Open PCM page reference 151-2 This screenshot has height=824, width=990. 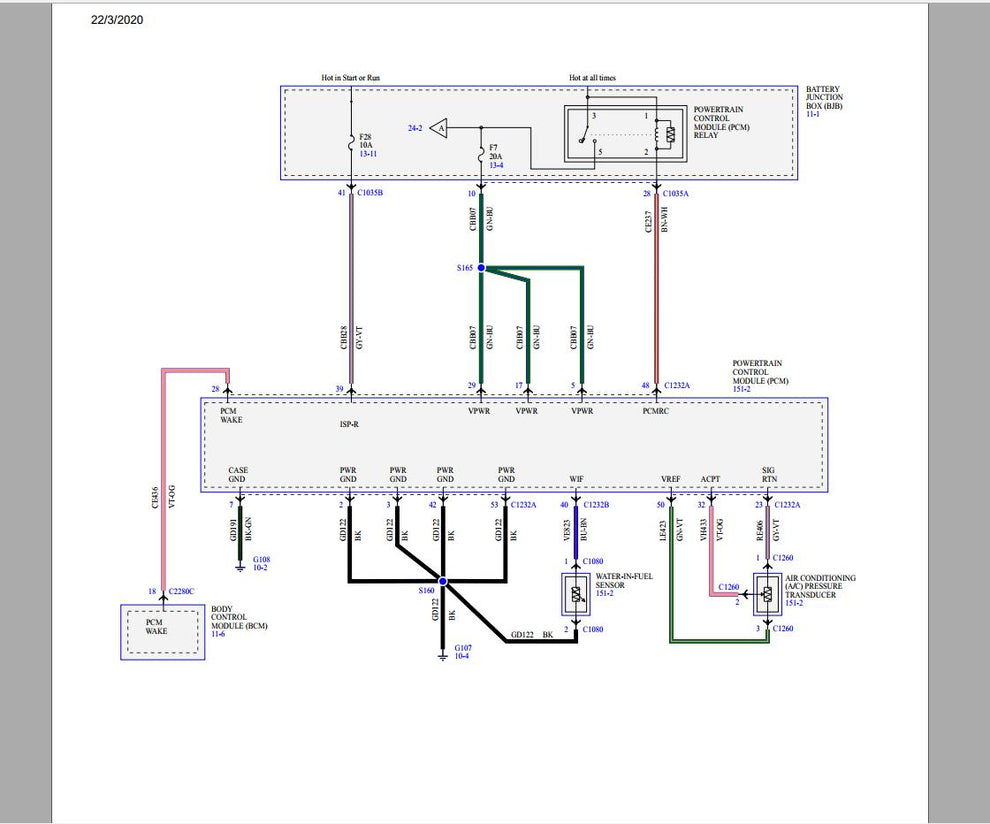(743, 387)
